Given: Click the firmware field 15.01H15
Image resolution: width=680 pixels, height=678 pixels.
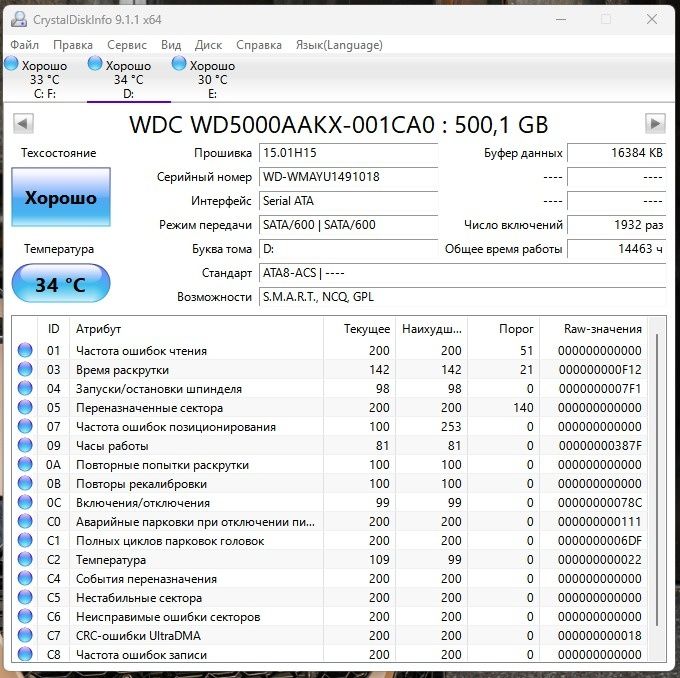Looking at the screenshot, I should [348, 153].
